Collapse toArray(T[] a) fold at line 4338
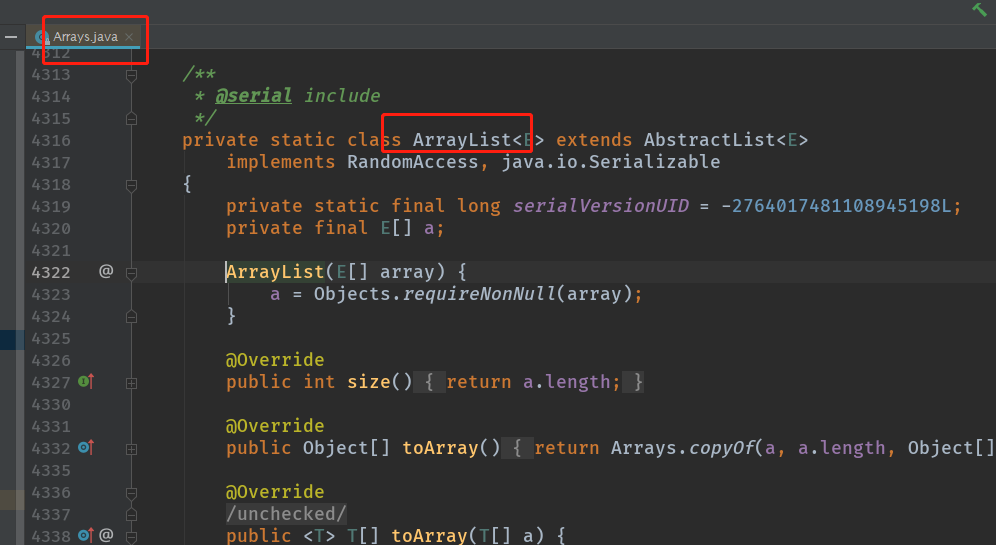This screenshot has height=545, width=996. [x=131, y=537]
